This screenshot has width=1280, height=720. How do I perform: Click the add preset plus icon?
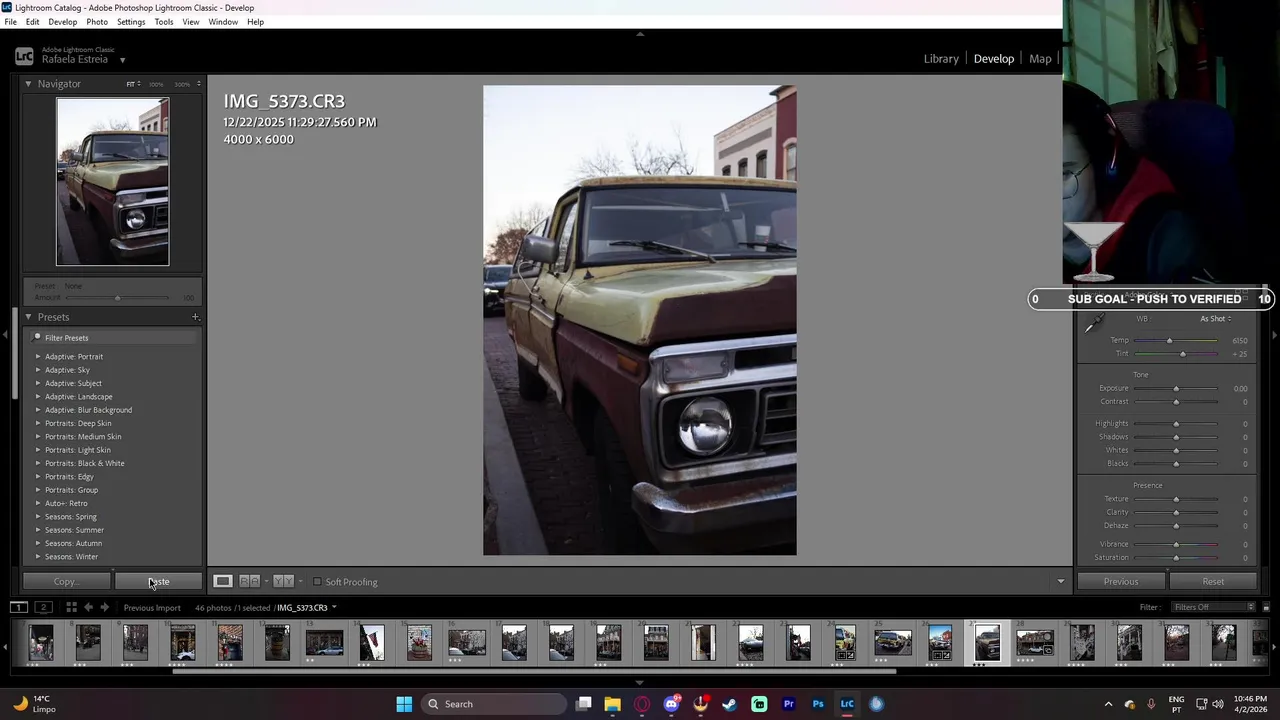coord(195,317)
